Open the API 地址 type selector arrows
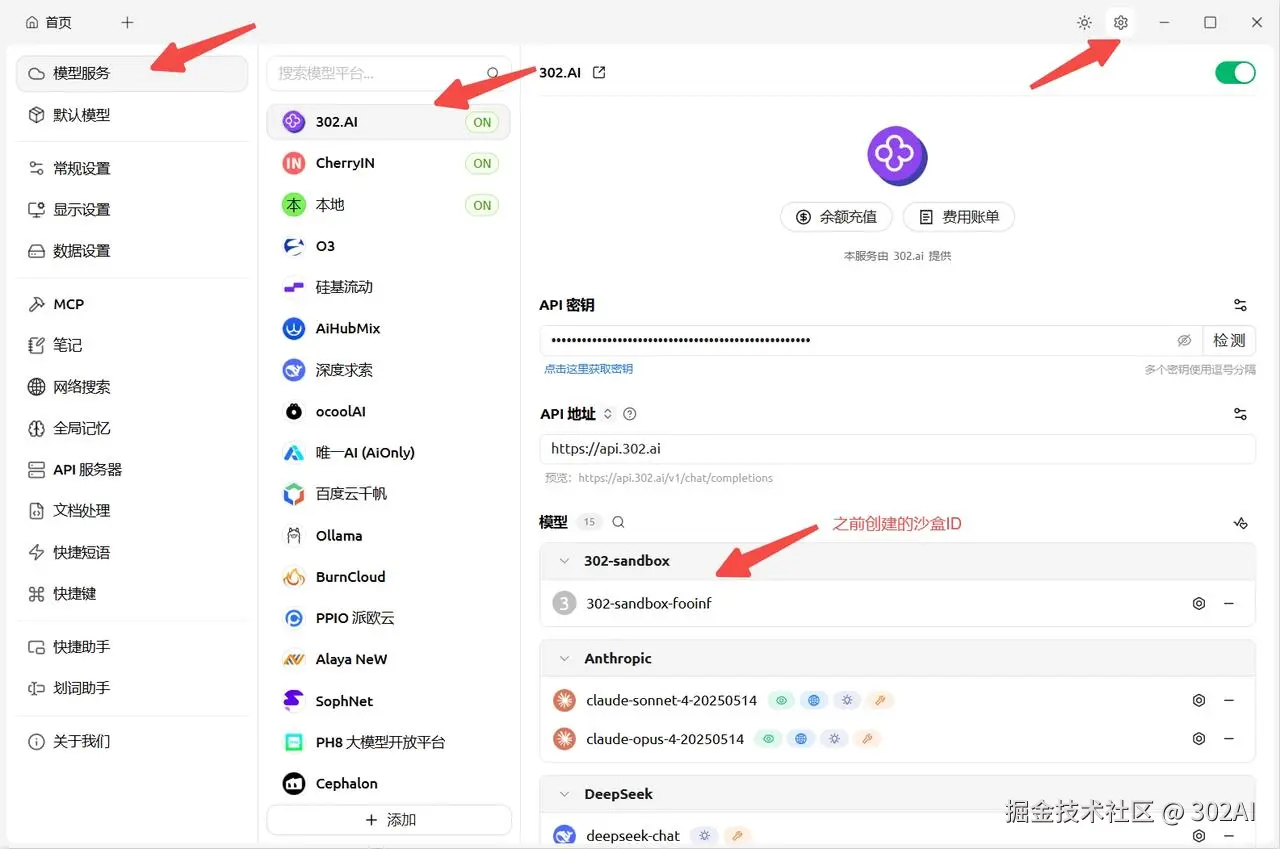 (x=607, y=414)
